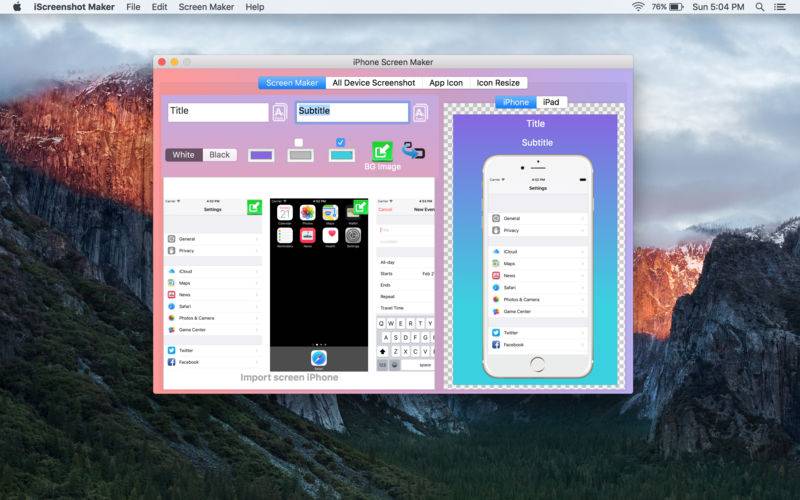
Task: Click 'Import screen iPhone' label
Action: tap(289, 377)
